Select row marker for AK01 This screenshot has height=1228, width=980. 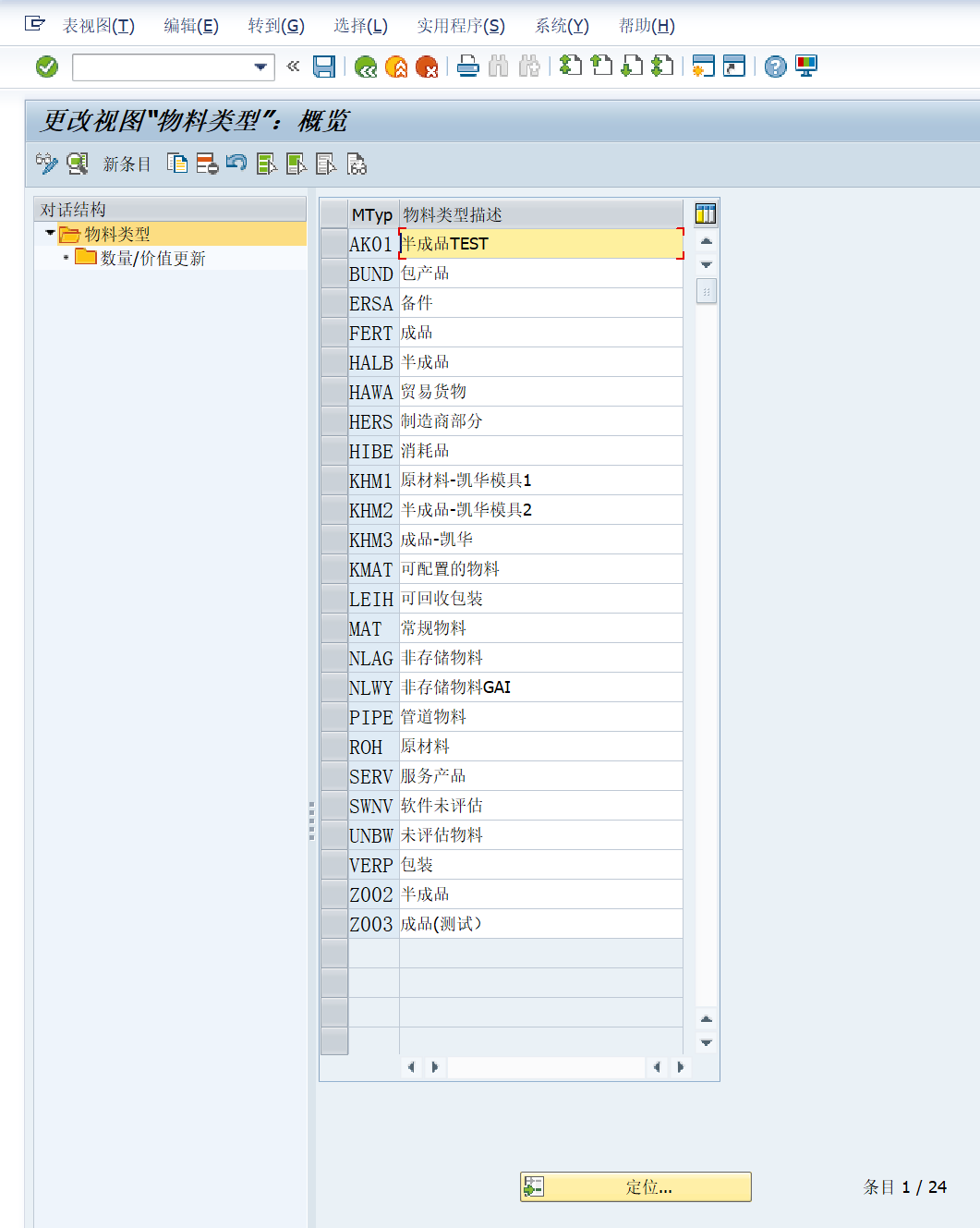coord(333,244)
